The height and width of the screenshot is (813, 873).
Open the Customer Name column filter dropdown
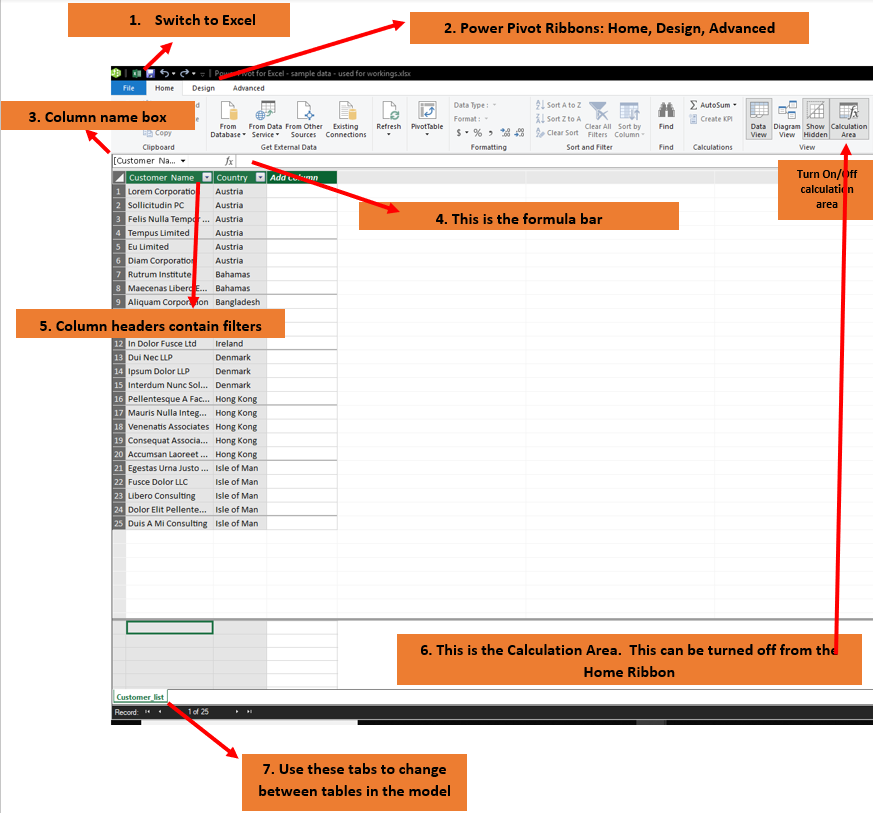point(207,178)
